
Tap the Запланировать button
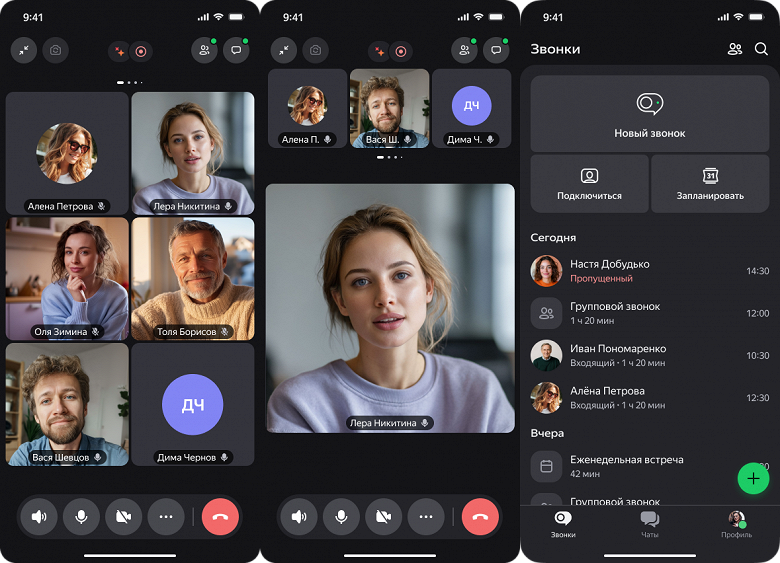[710, 184]
